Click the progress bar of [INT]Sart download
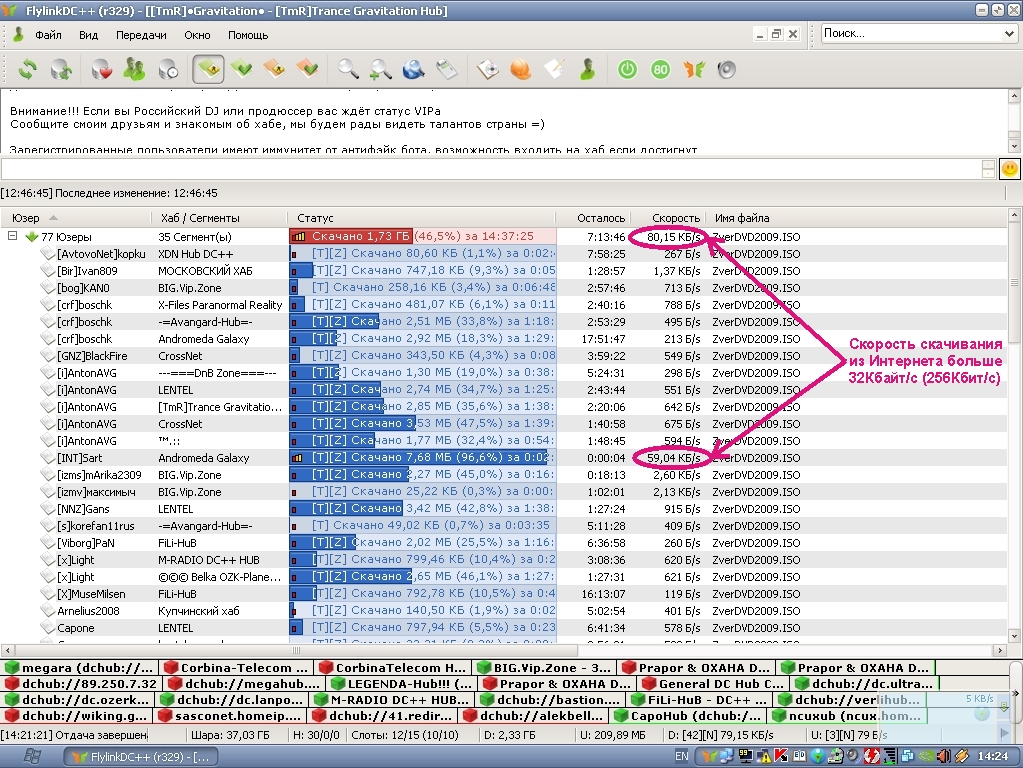The image size is (1023, 768). tap(422, 458)
